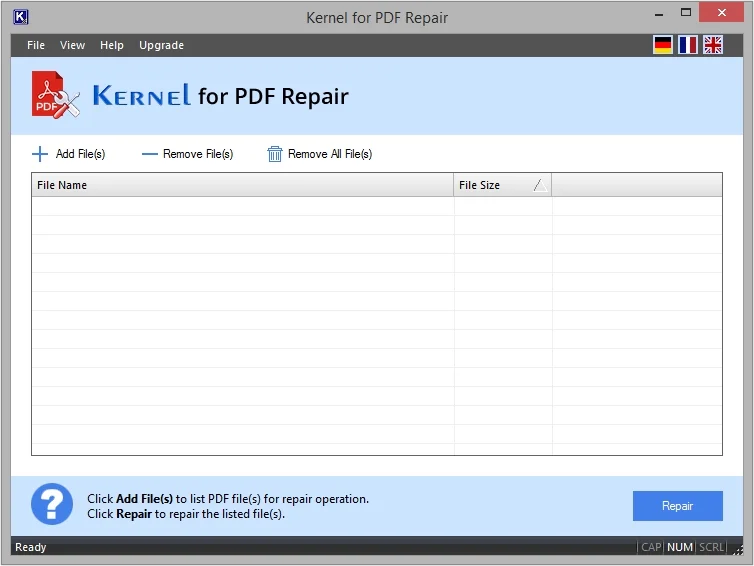Sort by the File Name column header

tap(242, 185)
